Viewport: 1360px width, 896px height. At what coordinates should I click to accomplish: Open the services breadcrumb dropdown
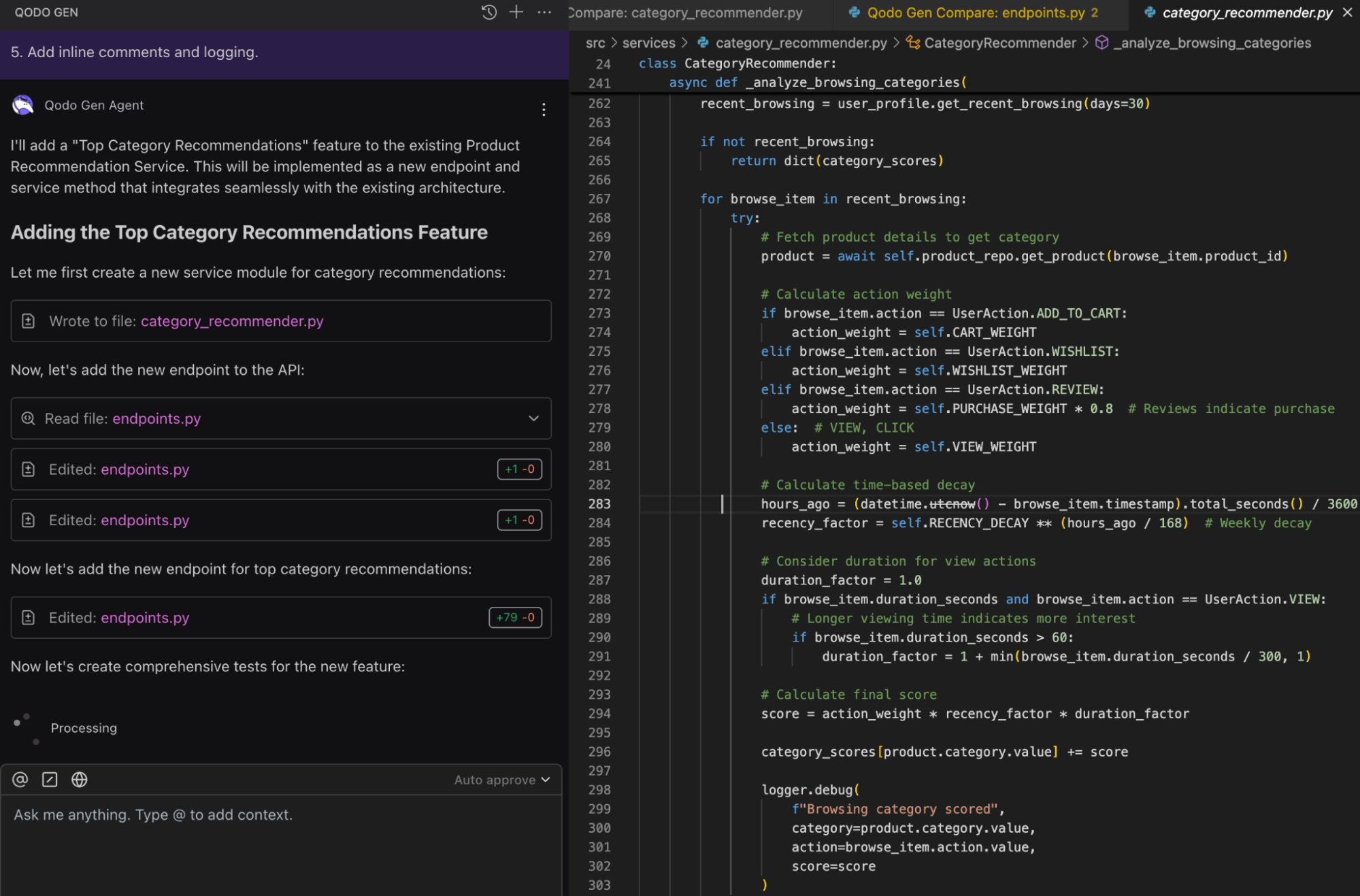(648, 42)
